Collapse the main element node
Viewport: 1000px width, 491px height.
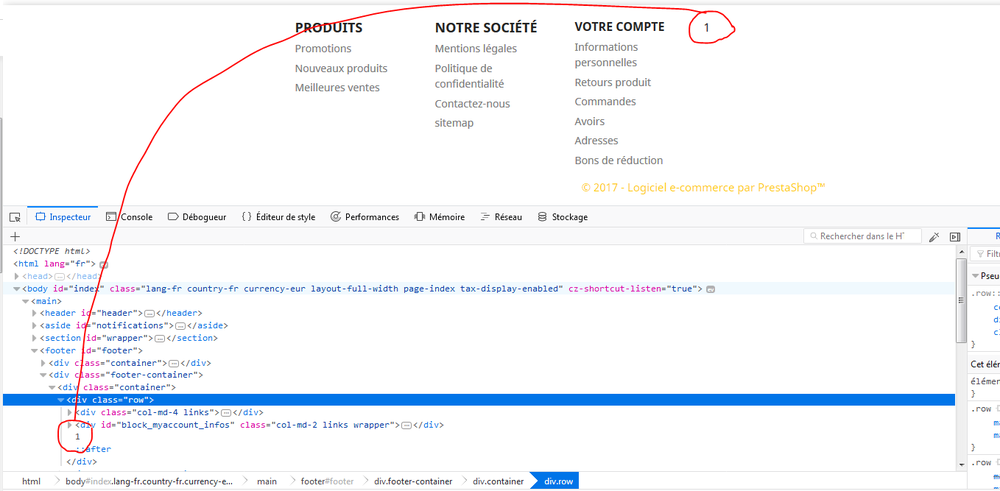coord(26,301)
